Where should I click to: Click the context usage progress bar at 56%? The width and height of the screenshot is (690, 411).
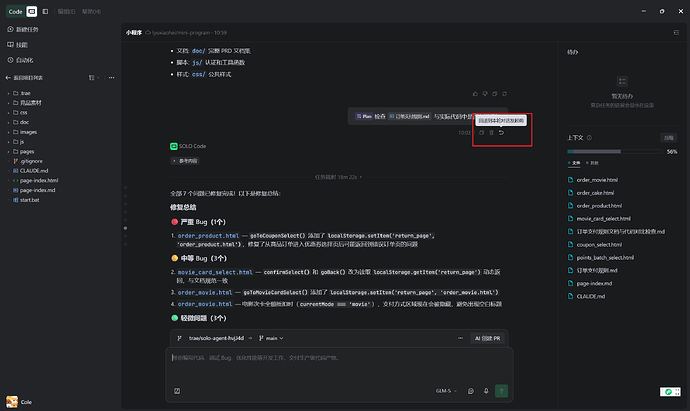pyautogui.click(x=615, y=152)
